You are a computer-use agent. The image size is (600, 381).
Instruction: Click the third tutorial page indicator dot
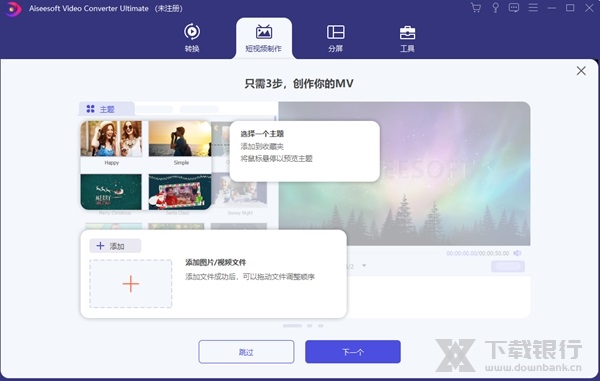321,326
